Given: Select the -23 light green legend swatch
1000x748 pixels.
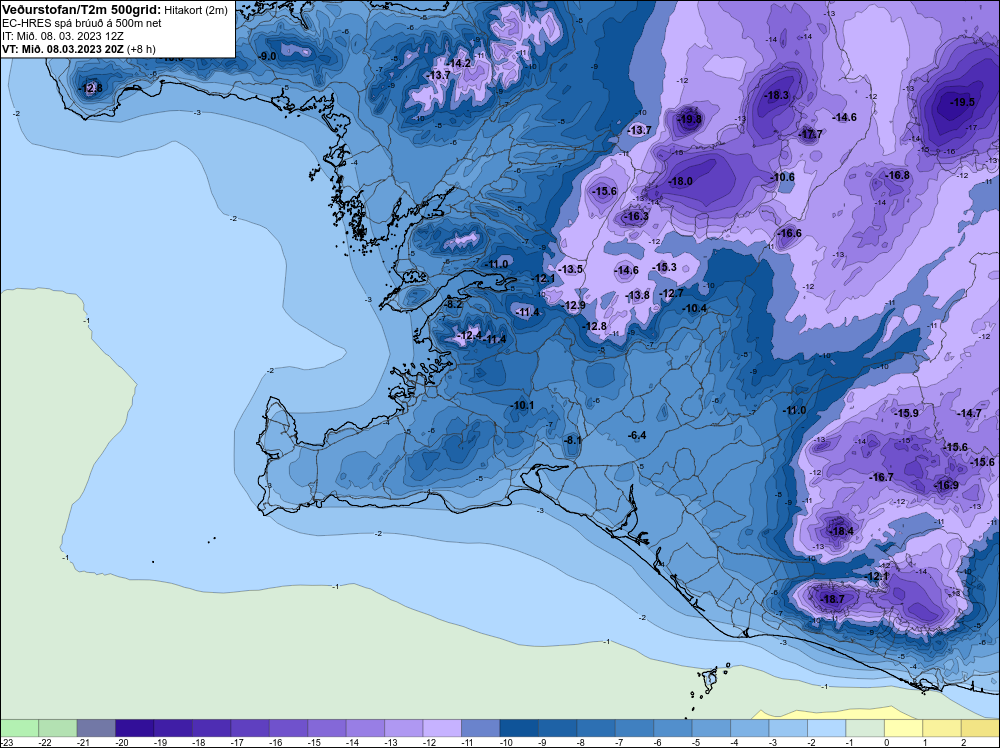Looking at the screenshot, I should (20, 728).
